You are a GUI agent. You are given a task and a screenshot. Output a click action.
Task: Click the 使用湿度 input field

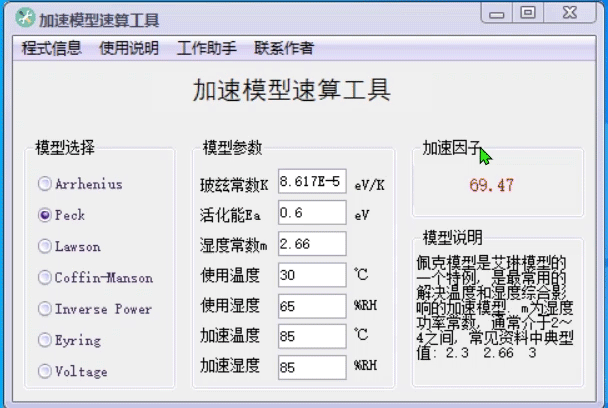click(312, 306)
